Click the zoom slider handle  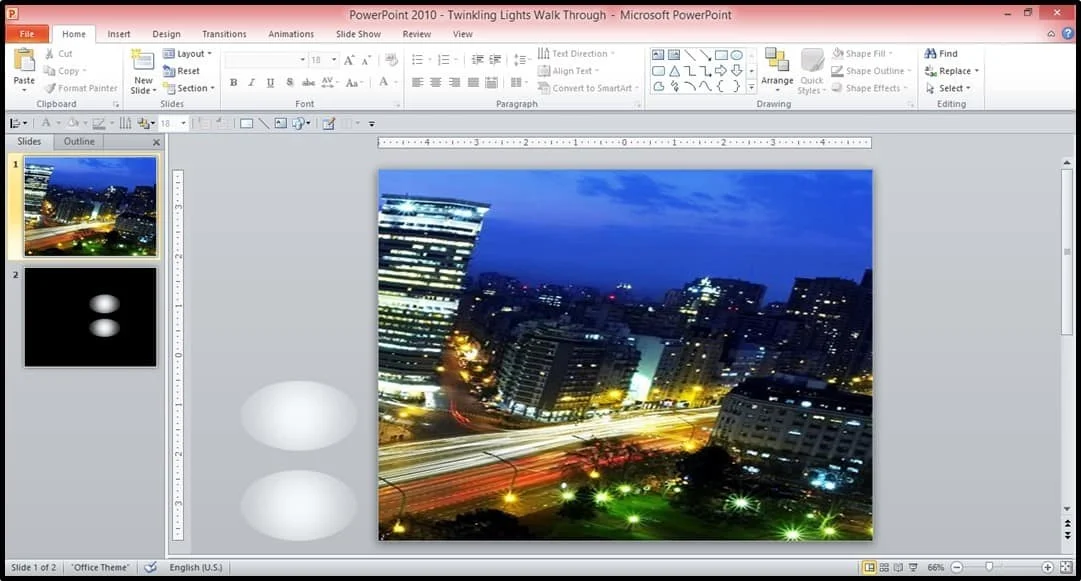(989, 567)
